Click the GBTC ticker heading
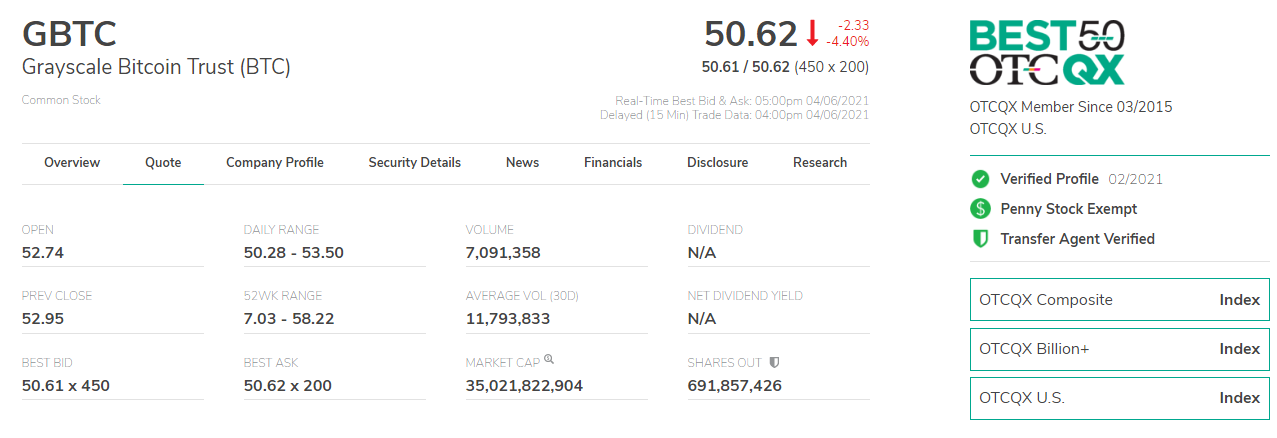This screenshot has height=438, width=1277. 70,34
